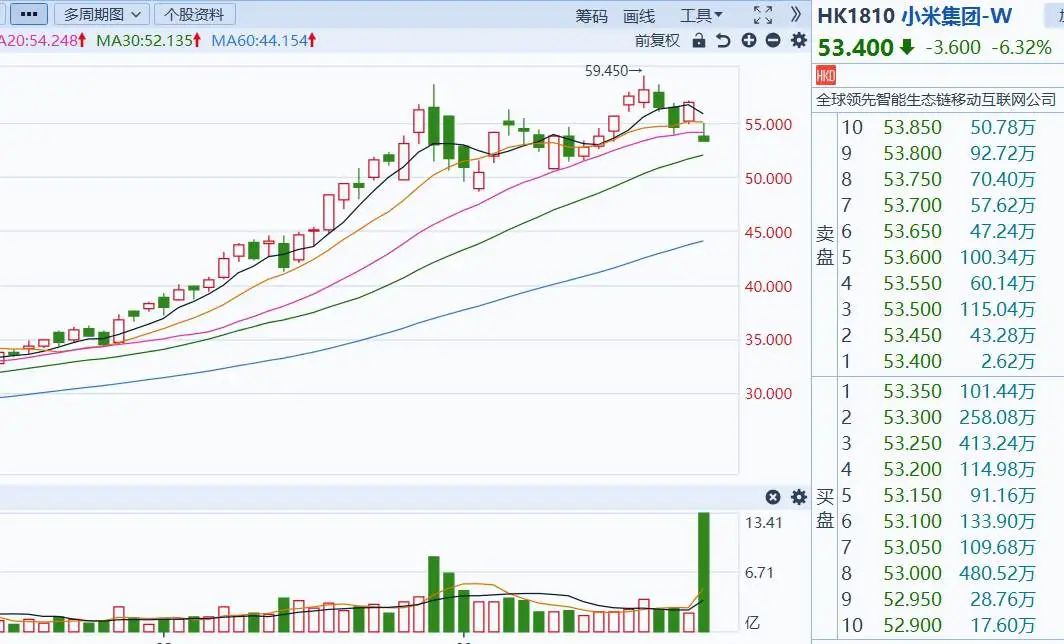Viewport: 1064px width, 644px height.
Task: Close the volume indicator panel
Action: click(773, 497)
